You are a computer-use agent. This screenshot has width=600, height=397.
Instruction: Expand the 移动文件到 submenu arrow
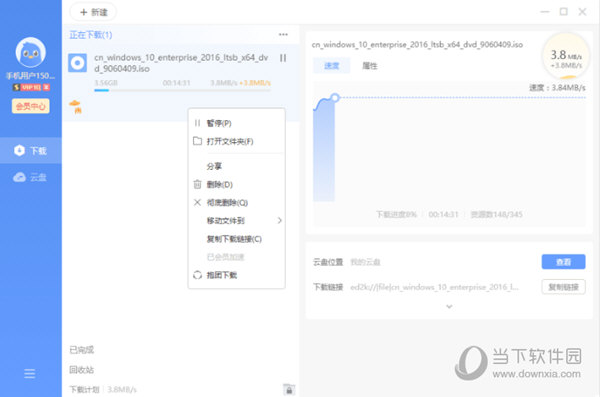(x=280, y=221)
